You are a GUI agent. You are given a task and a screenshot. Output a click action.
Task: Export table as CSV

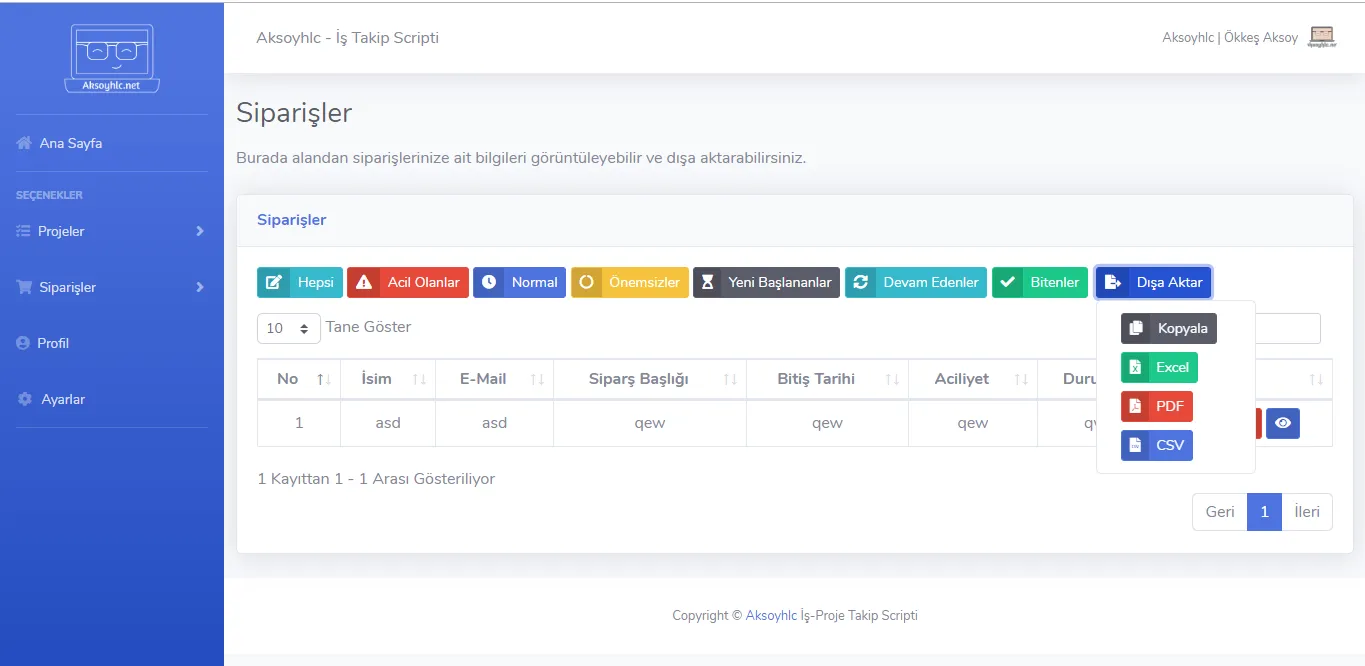[x=1157, y=445]
